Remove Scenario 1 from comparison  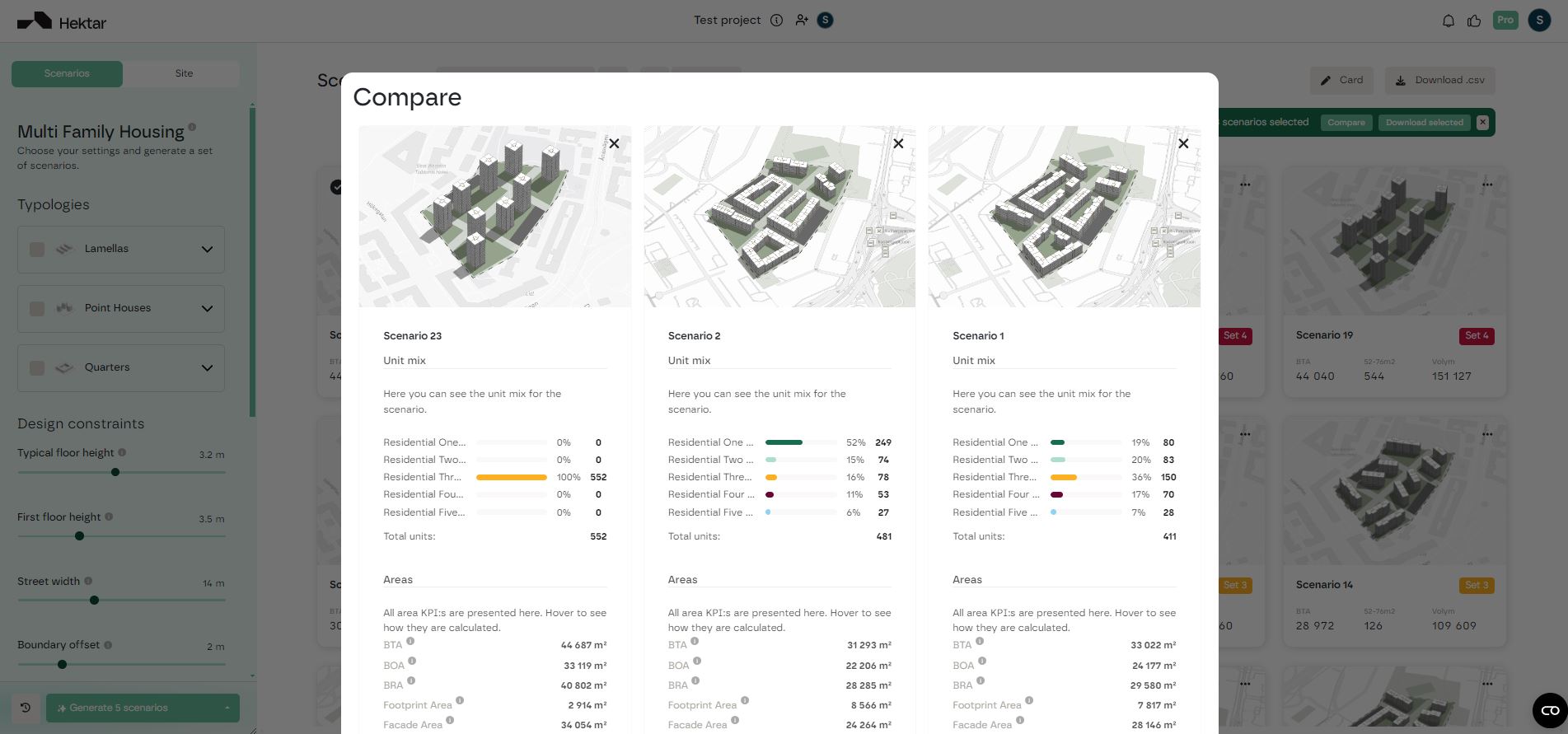tap(1183, 143)
